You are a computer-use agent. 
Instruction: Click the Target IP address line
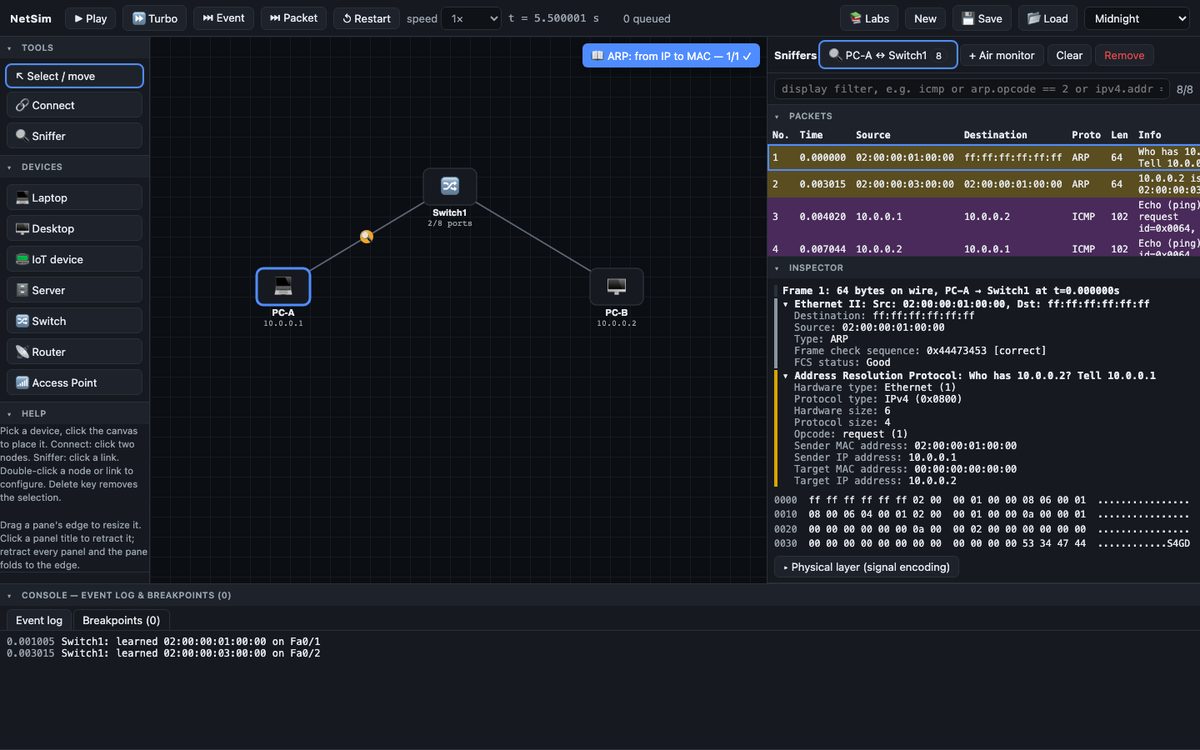875,481
